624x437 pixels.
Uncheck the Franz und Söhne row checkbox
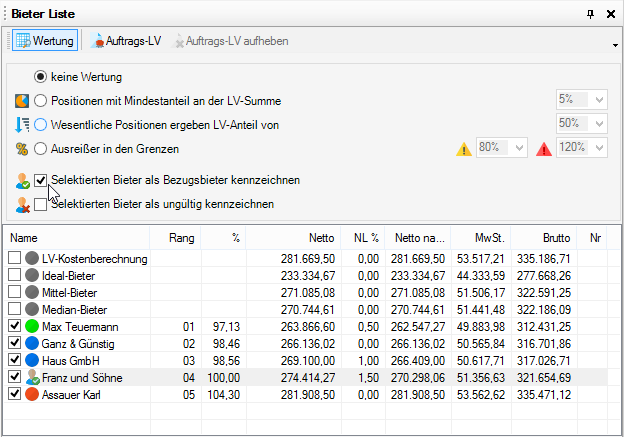15,377
